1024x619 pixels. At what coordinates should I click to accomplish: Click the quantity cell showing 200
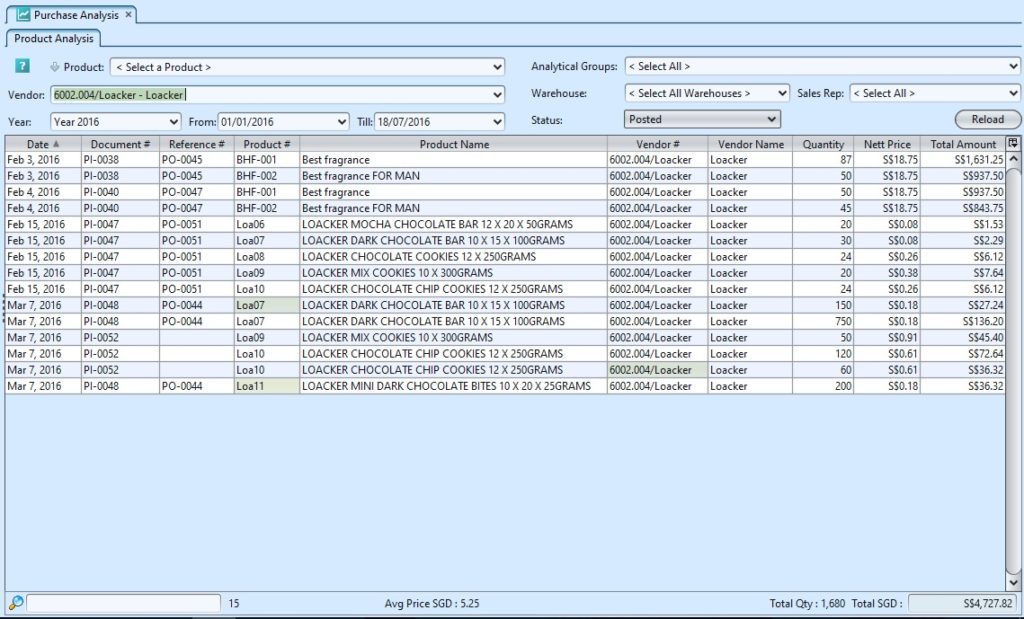point(823,386)
